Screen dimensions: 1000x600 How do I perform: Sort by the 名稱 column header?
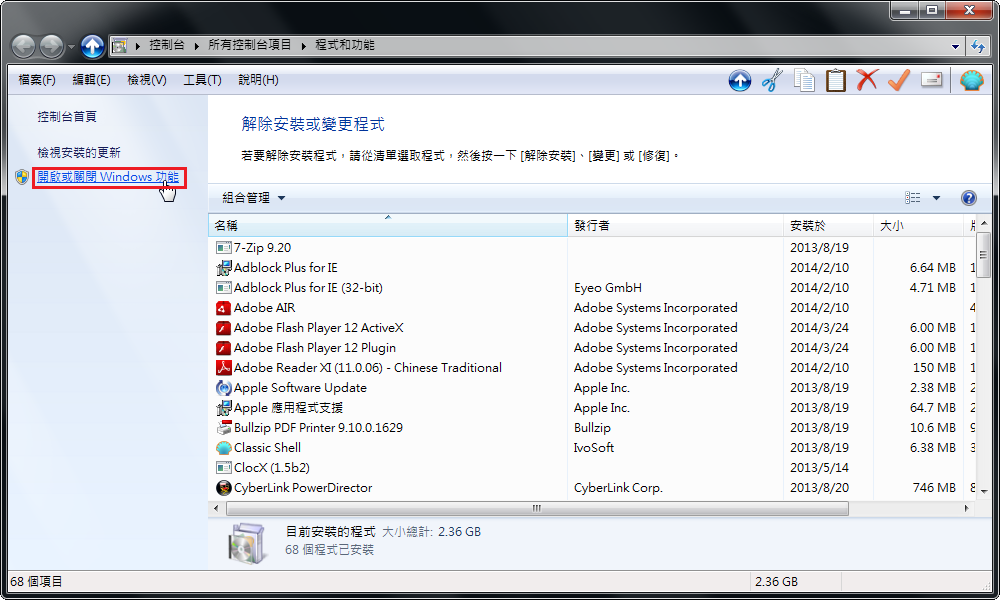pyautogui.click(x=388, y=225)
